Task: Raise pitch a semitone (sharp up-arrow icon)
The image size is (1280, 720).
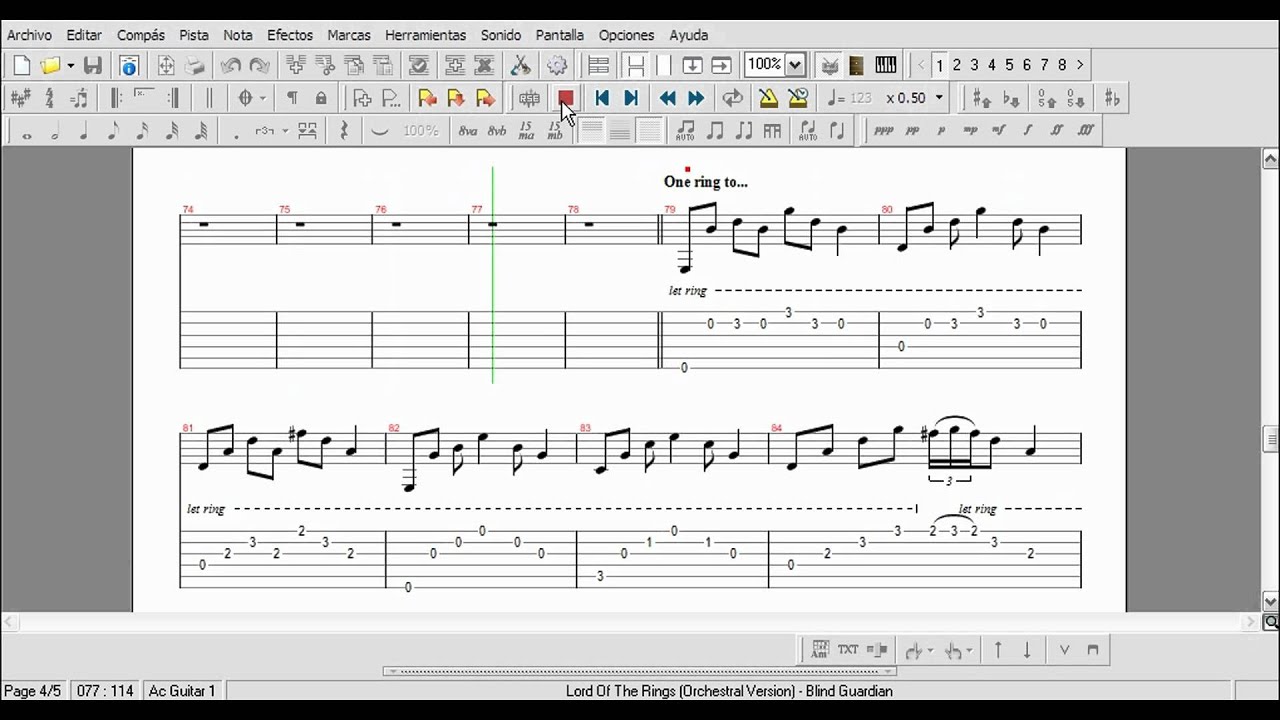Action: pos(983,98)
